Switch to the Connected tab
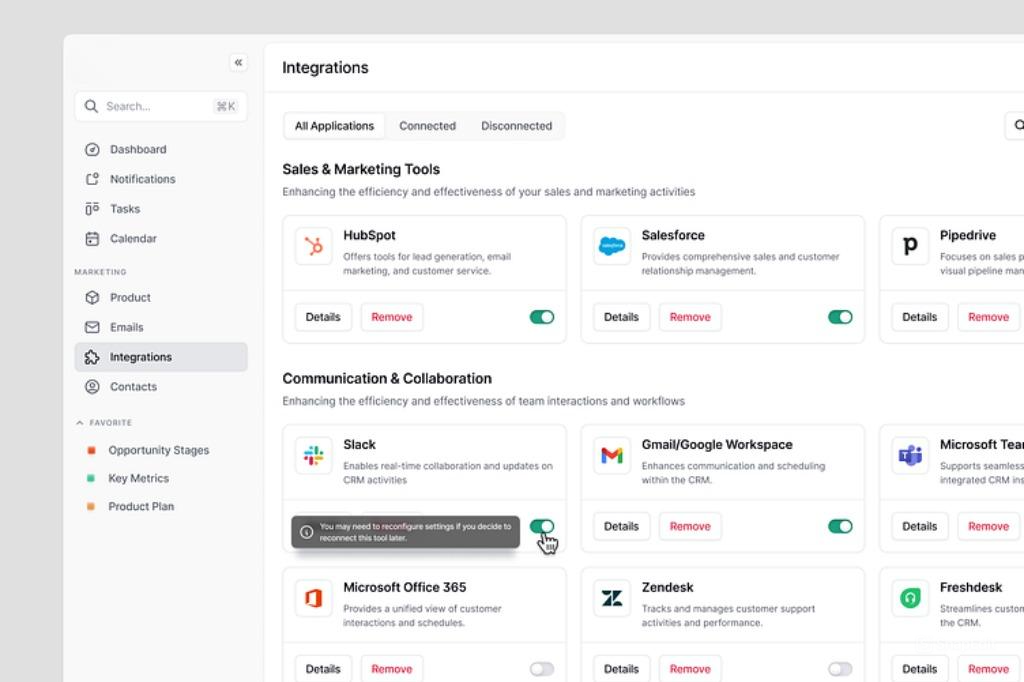This screenshot has height=682, width=1024. (x=427, y=126)
